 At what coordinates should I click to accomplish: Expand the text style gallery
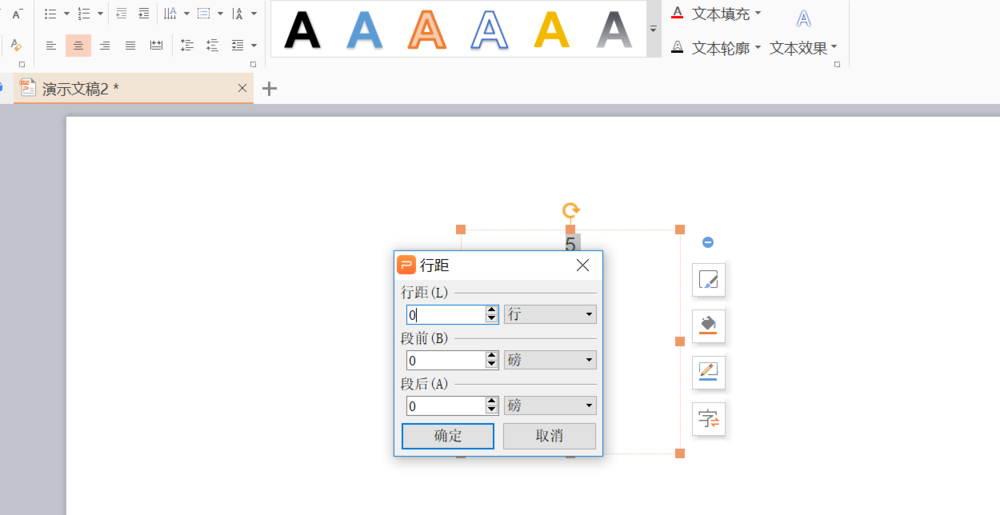point(653,29)
